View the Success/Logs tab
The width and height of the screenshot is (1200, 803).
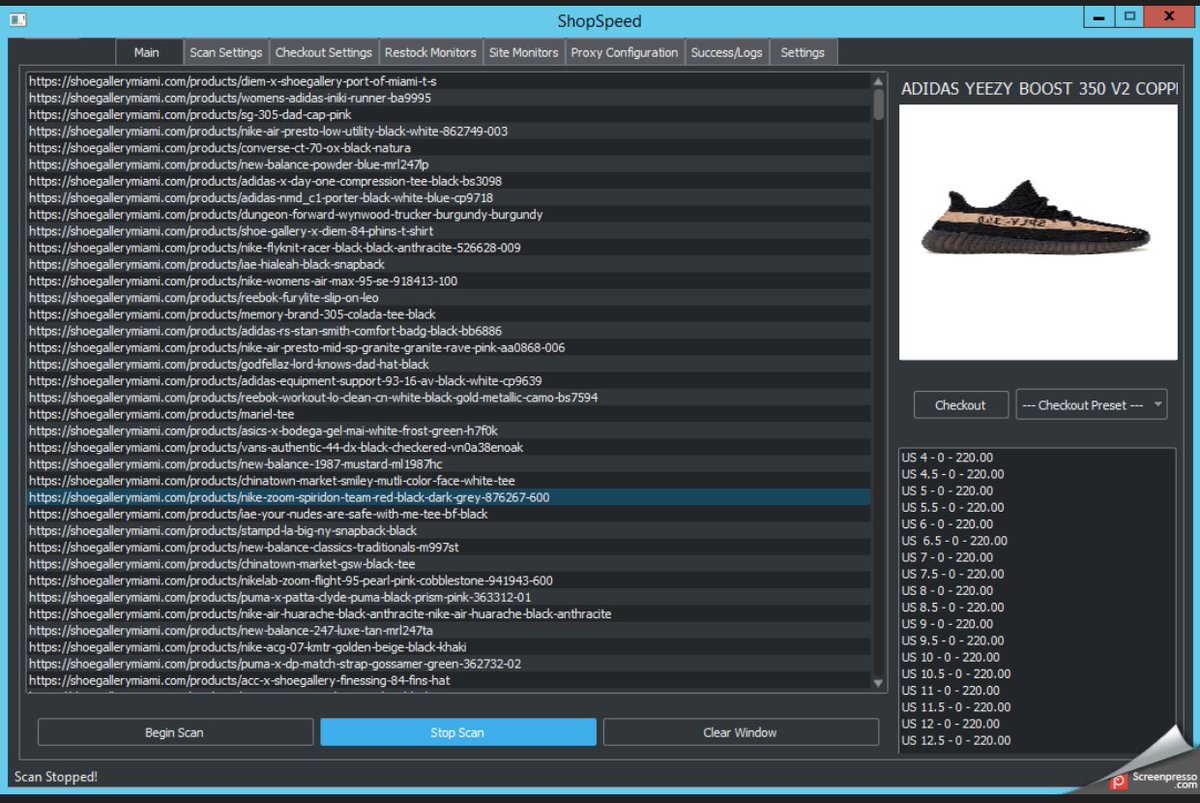click(x=727, y=52)
